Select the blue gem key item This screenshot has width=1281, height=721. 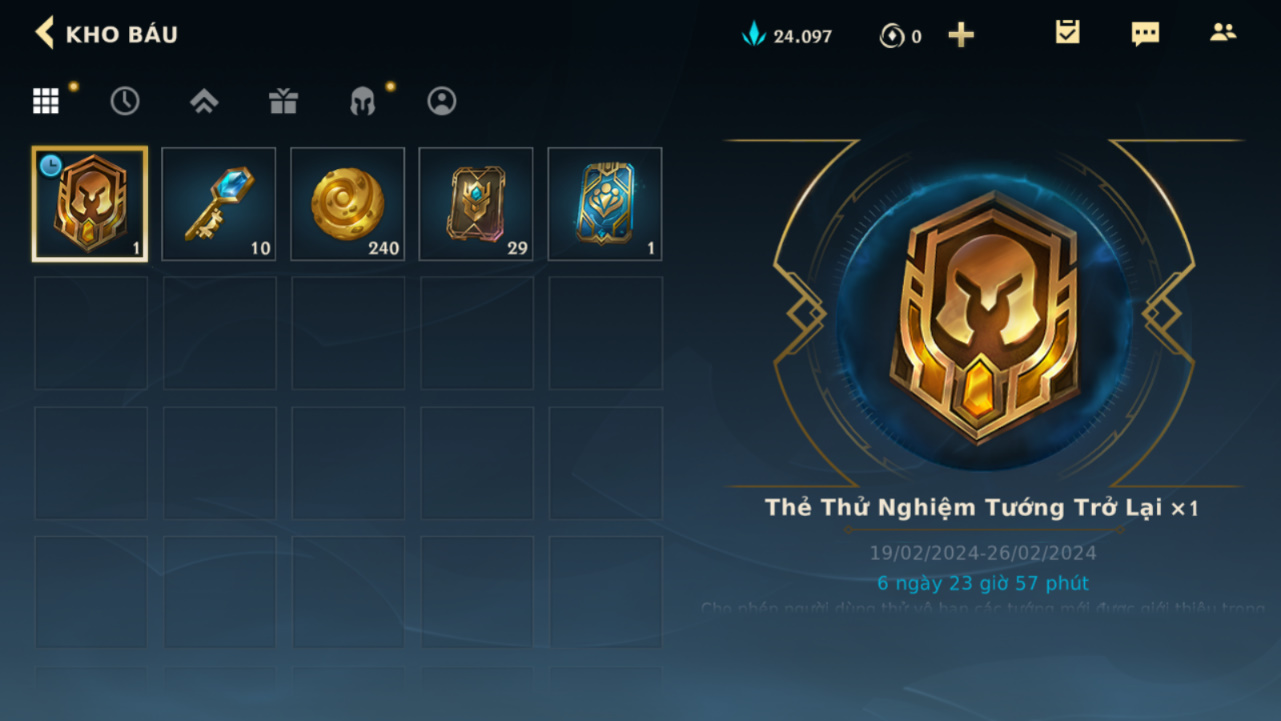219,204
